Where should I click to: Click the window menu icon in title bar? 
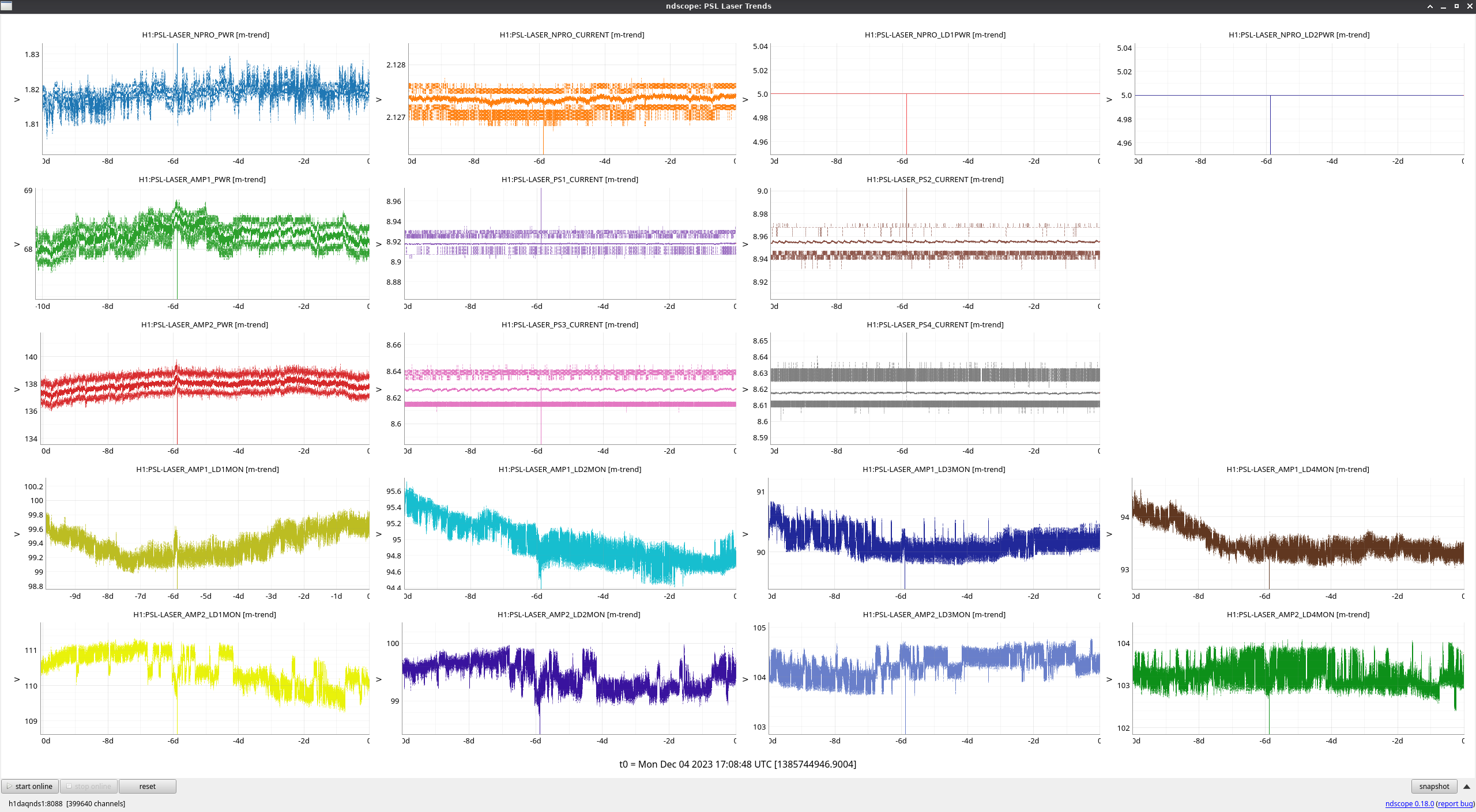pos(6,6)
